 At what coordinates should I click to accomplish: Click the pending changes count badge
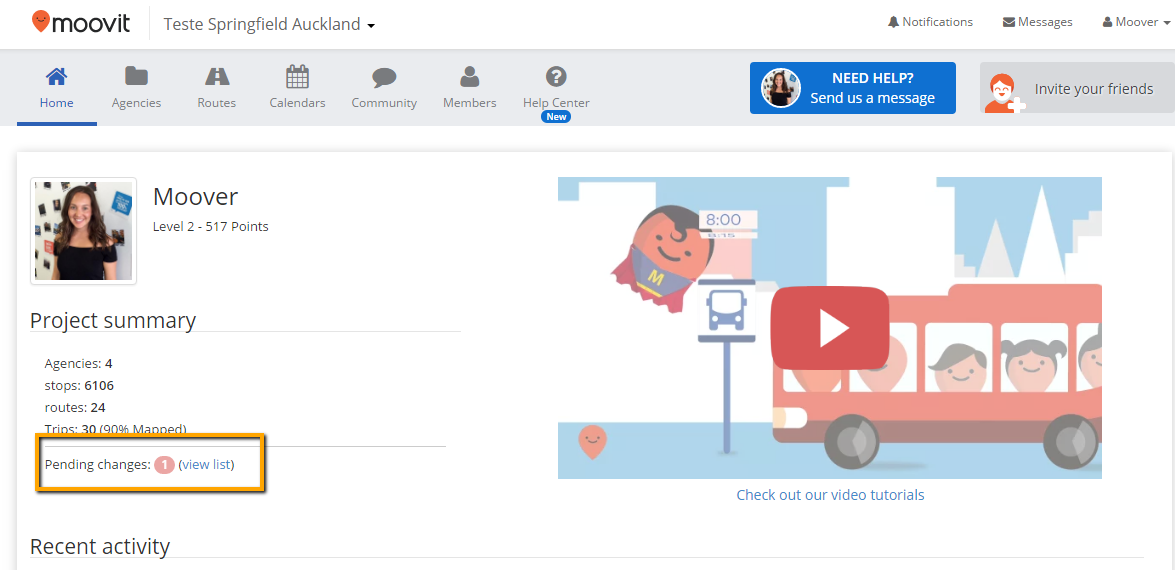(164, 465)
